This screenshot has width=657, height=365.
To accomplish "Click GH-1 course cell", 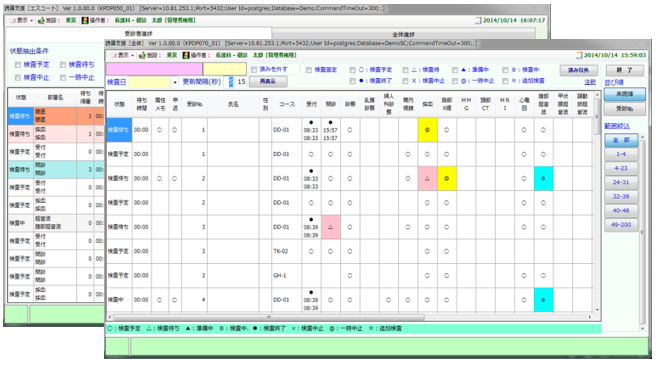I will pos(287,276).
